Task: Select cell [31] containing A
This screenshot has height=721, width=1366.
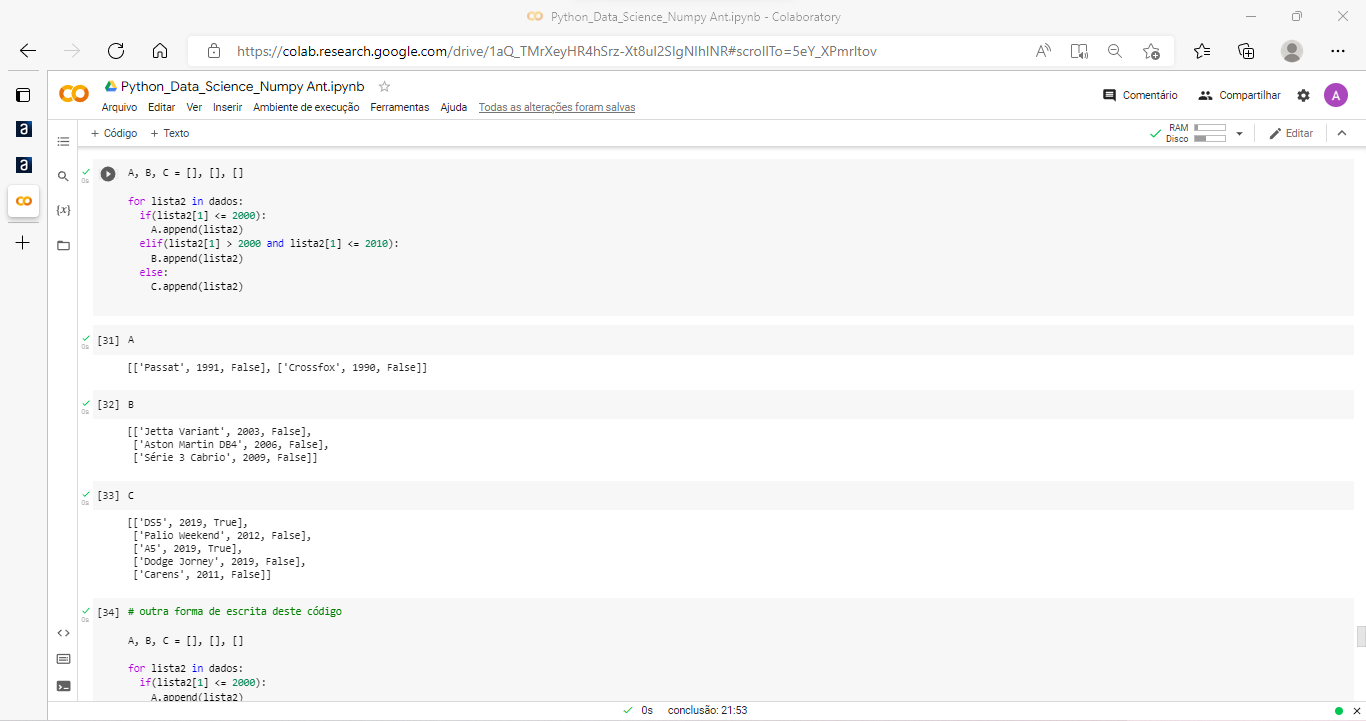Action: tap(723, 340)
